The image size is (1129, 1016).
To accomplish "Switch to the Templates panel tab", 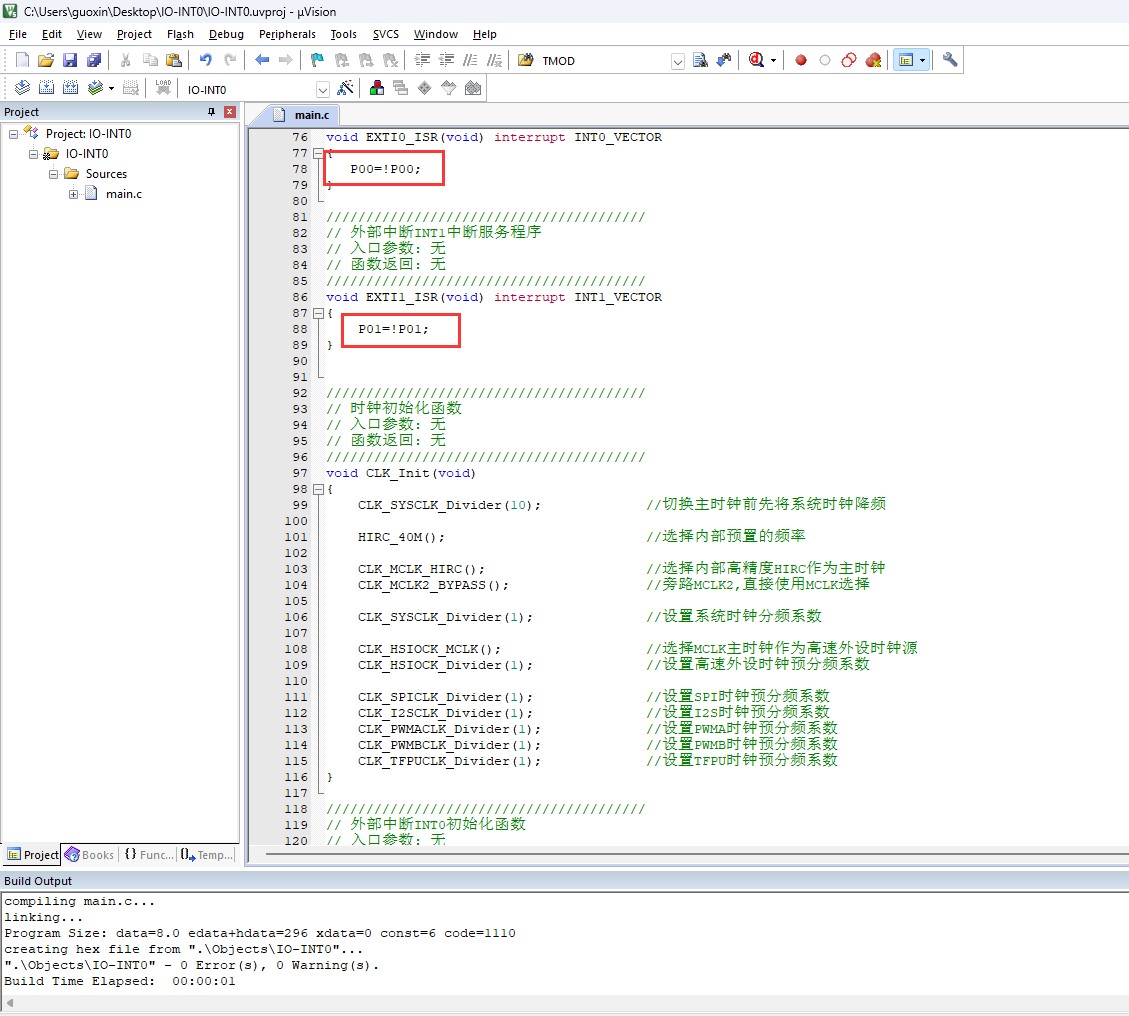I will click(x=207, y=855).
